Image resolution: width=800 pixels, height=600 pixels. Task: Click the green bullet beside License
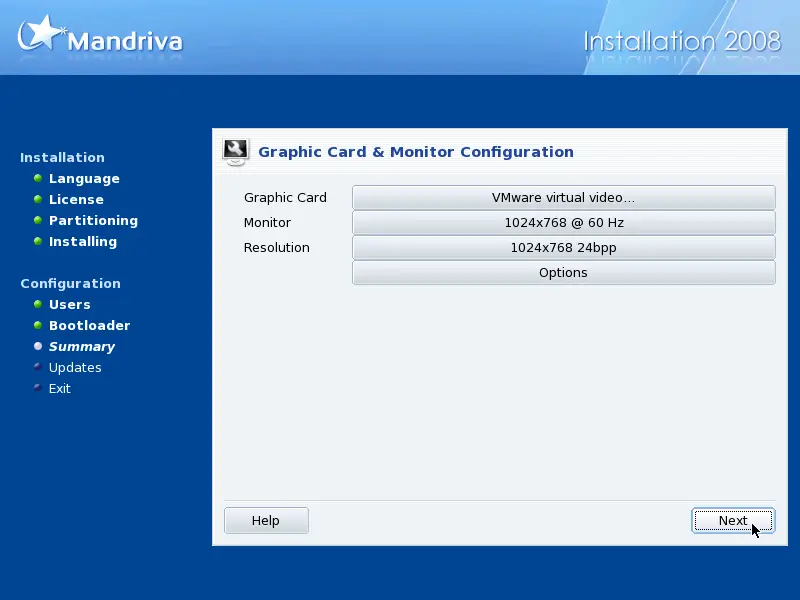tap(38, 199)
